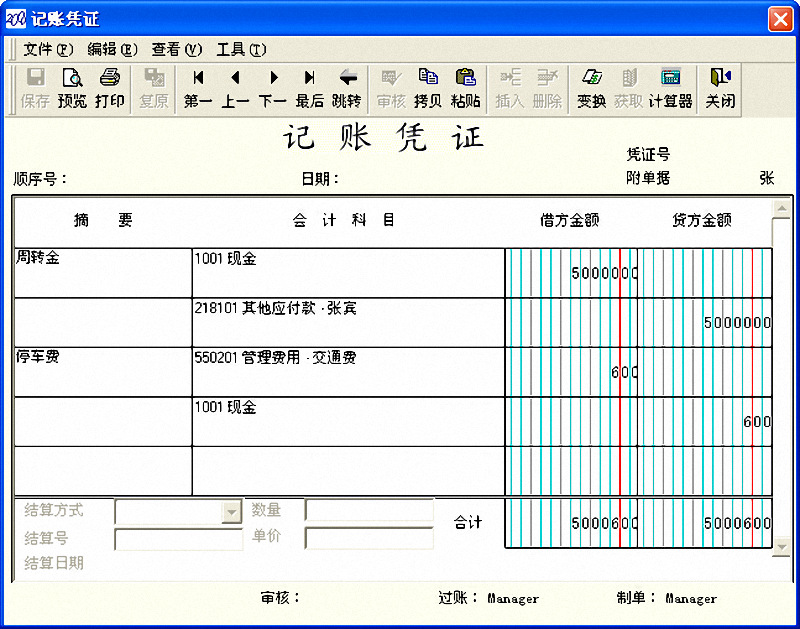The width and height of the screenshot is (800, 629).
Task: Click the 审核 label at bottom
Action: [x=280, y=597]
